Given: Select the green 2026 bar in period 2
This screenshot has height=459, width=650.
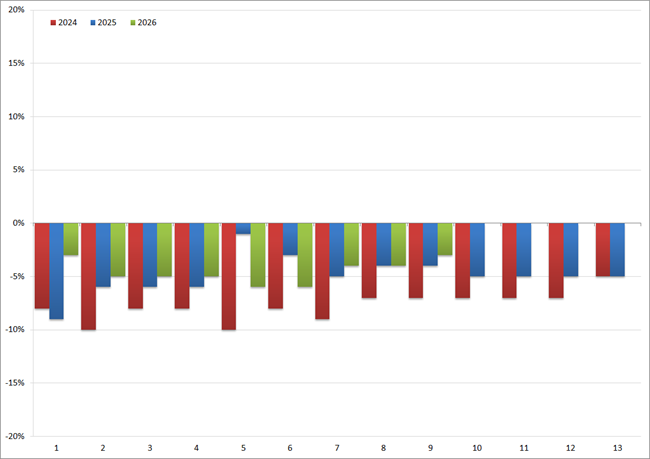Looking at the screenshot, I should click(x=118, y=250).
